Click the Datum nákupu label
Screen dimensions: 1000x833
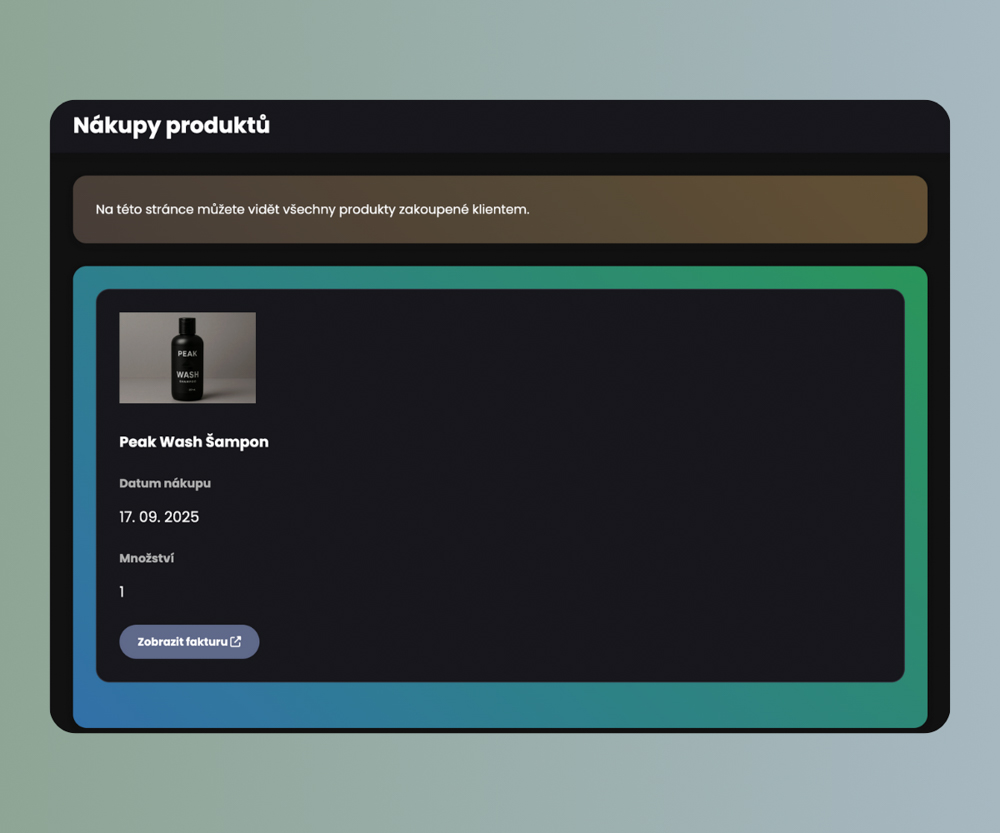[x=165, y=483]
